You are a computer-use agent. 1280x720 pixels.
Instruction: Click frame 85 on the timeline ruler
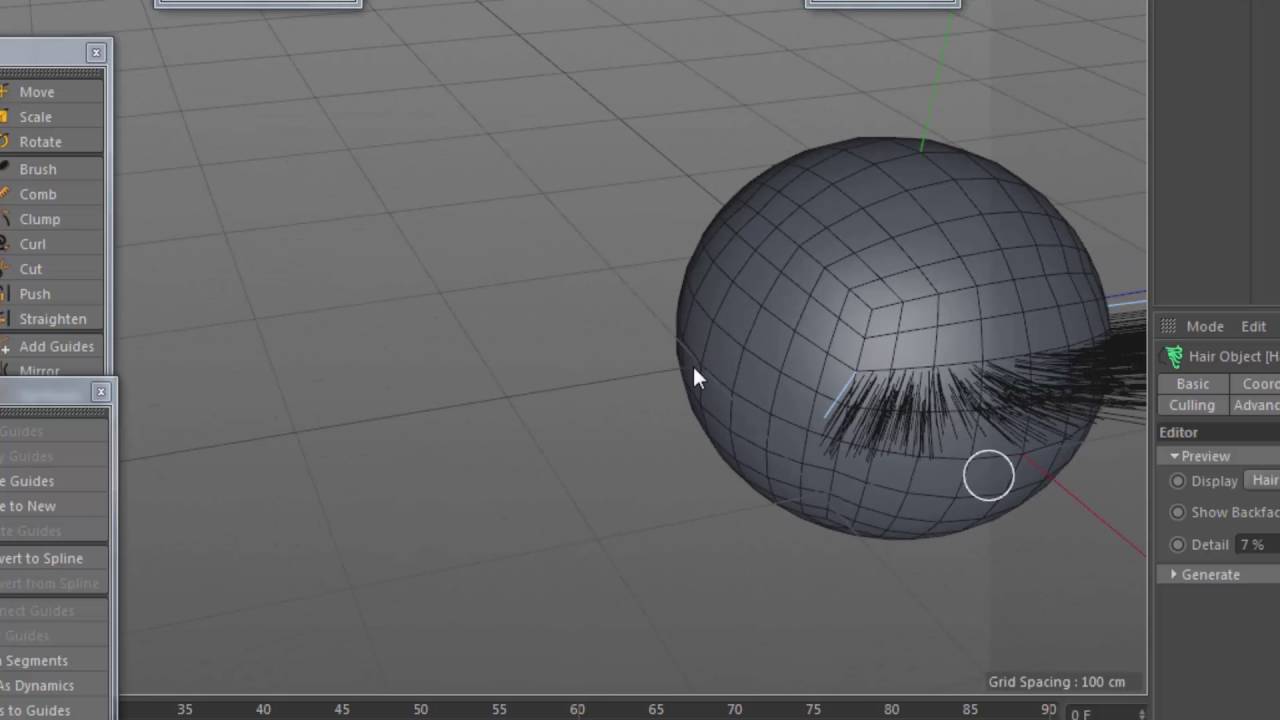970,709
